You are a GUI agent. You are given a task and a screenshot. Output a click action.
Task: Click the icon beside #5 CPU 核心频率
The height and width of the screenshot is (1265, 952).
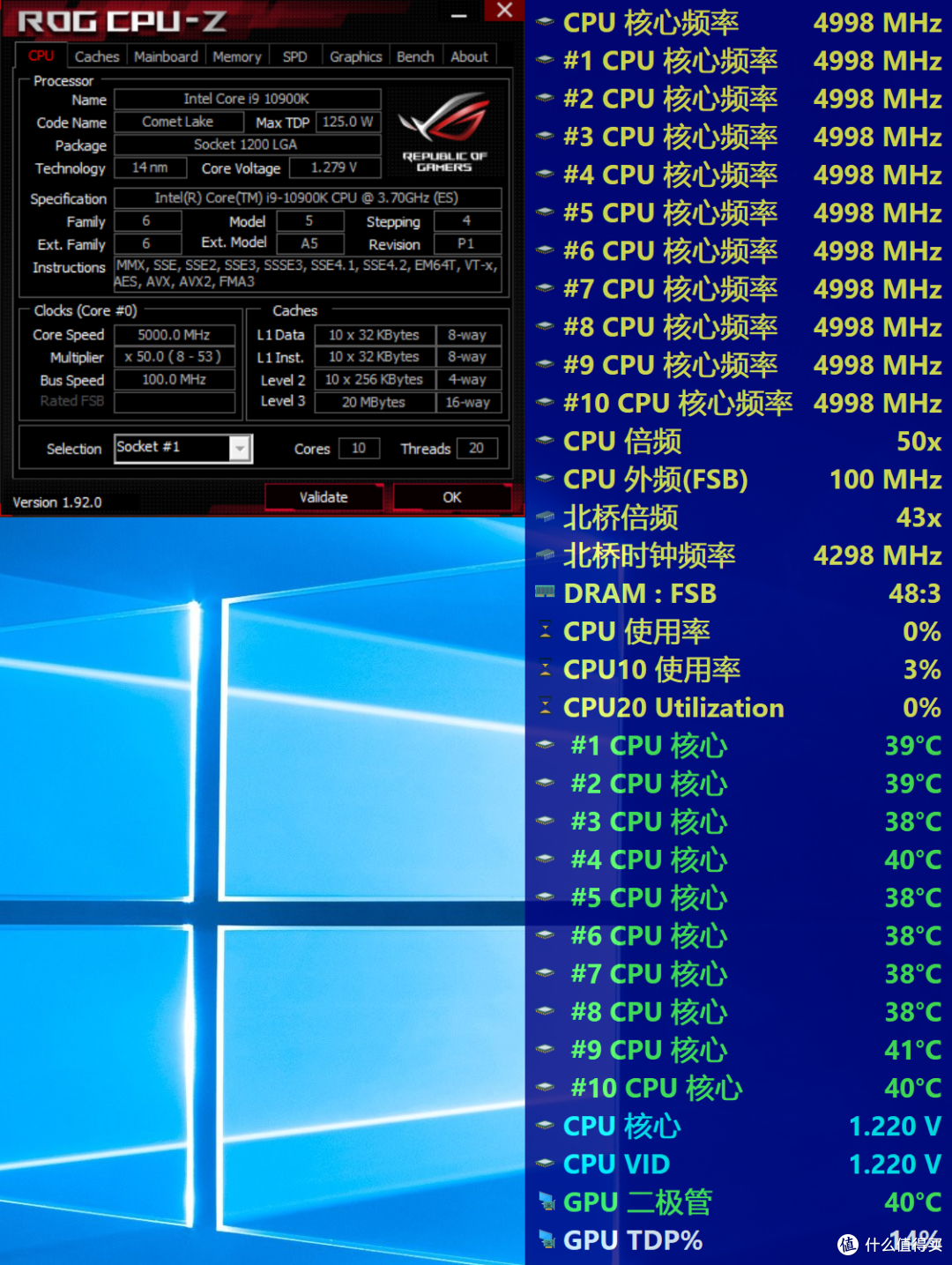[545, 212]
